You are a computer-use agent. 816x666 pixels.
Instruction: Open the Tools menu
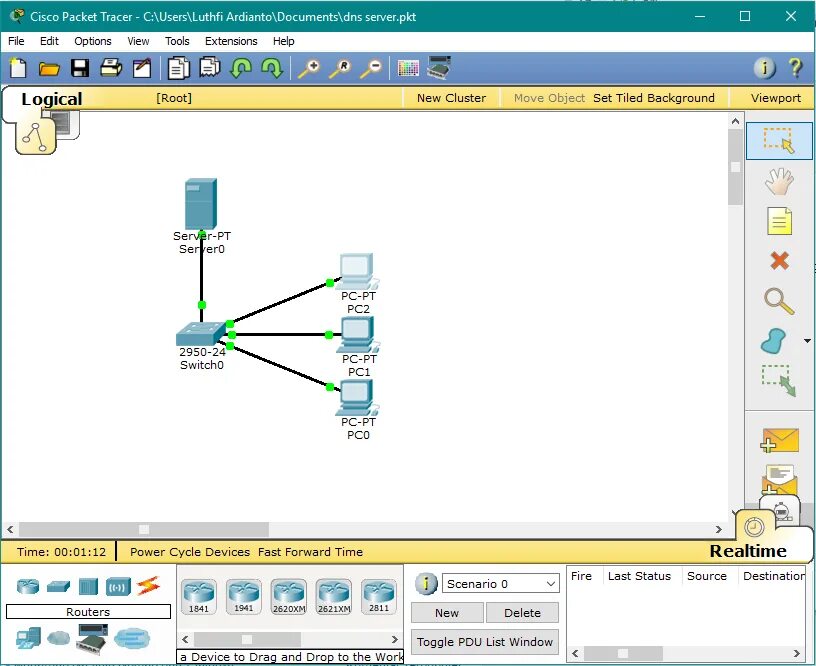177,41
